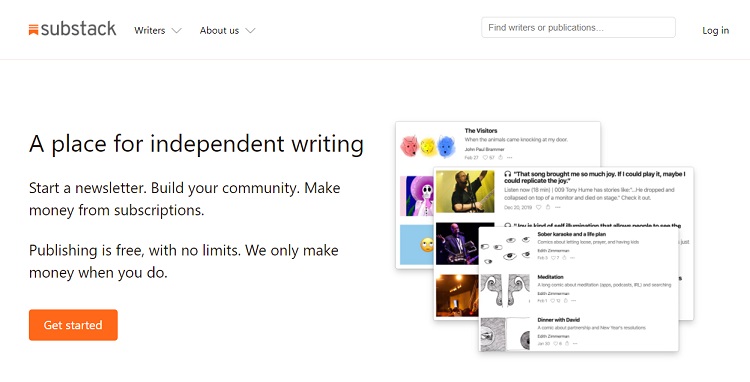Click the colorful animal heads thumbnail
The width and height of the screenshot is (750, 382).
pyautogui.click(x=428, y=146)
